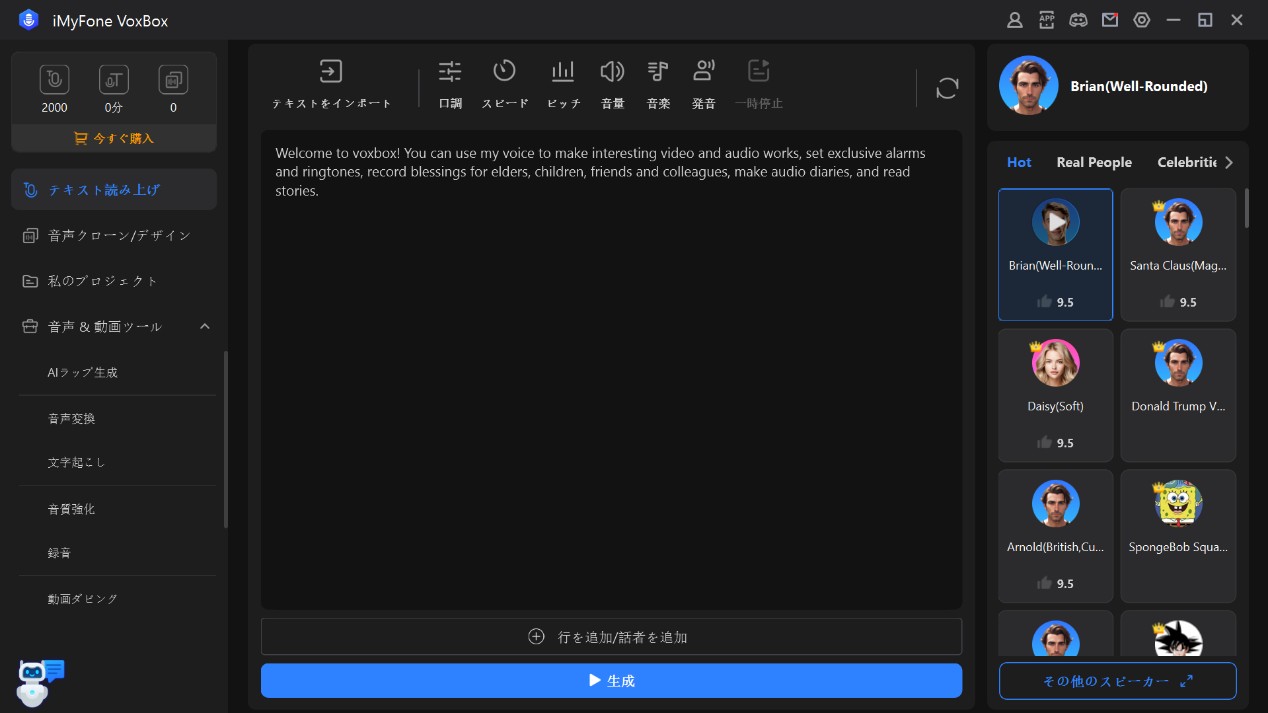Open the 音量 volume icon
This screenshot has height=713, width=1268.
tap(612, 71)
